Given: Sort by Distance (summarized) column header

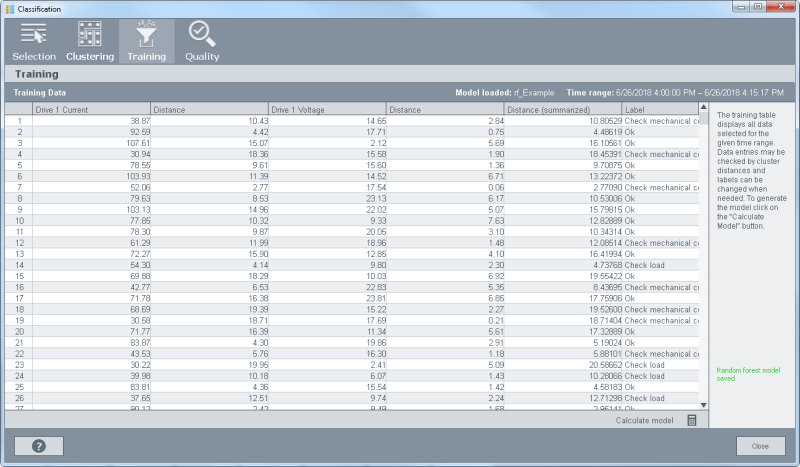Looking at the screenshot, I should pos(562,109).
